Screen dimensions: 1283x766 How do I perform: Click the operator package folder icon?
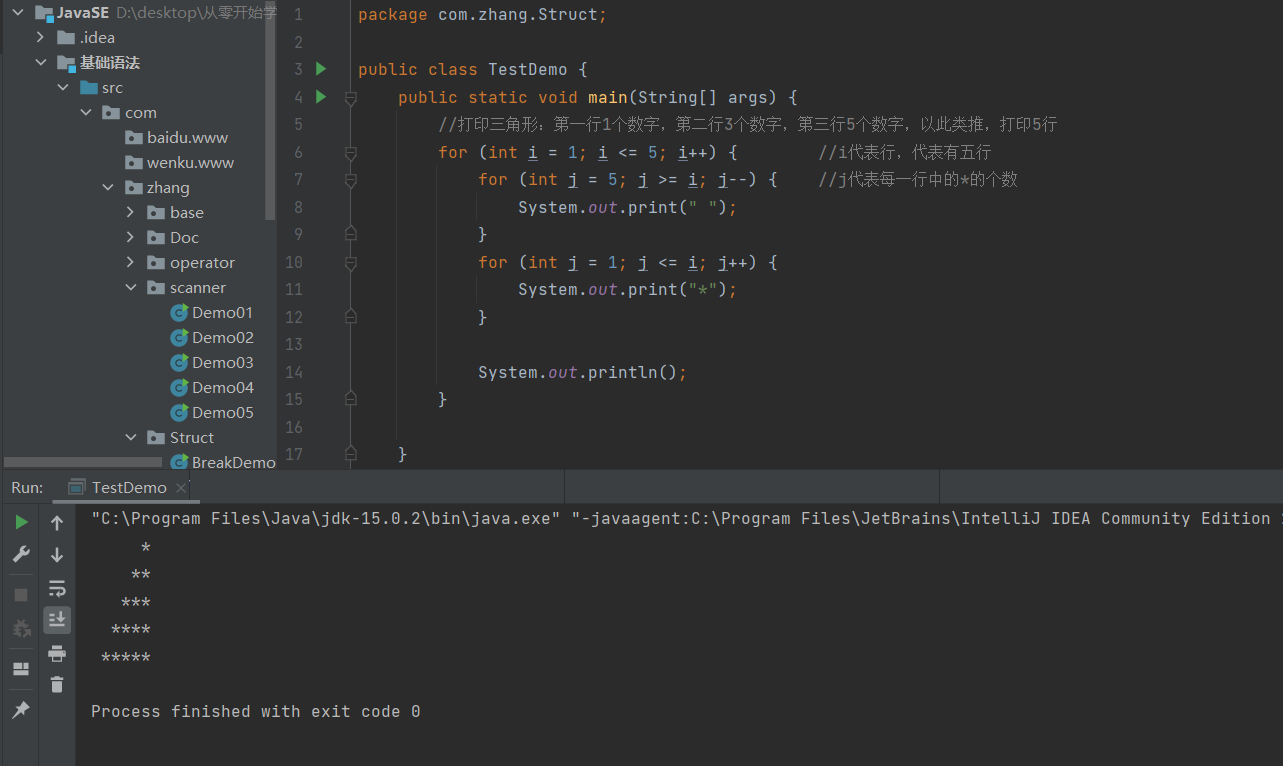coord(156,262)
